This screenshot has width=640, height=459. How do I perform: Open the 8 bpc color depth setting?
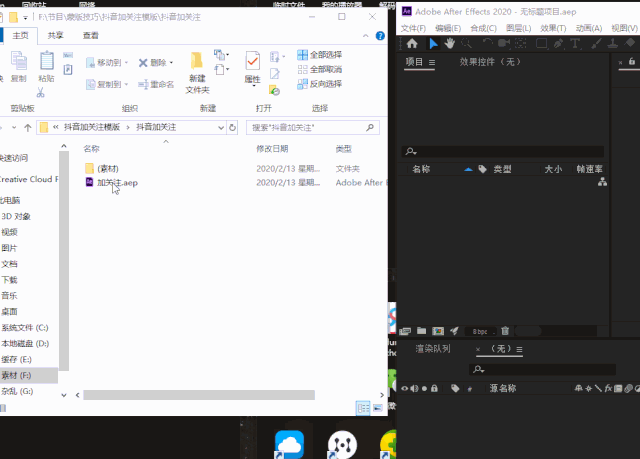pyautogui.click(x=480, y=331)
